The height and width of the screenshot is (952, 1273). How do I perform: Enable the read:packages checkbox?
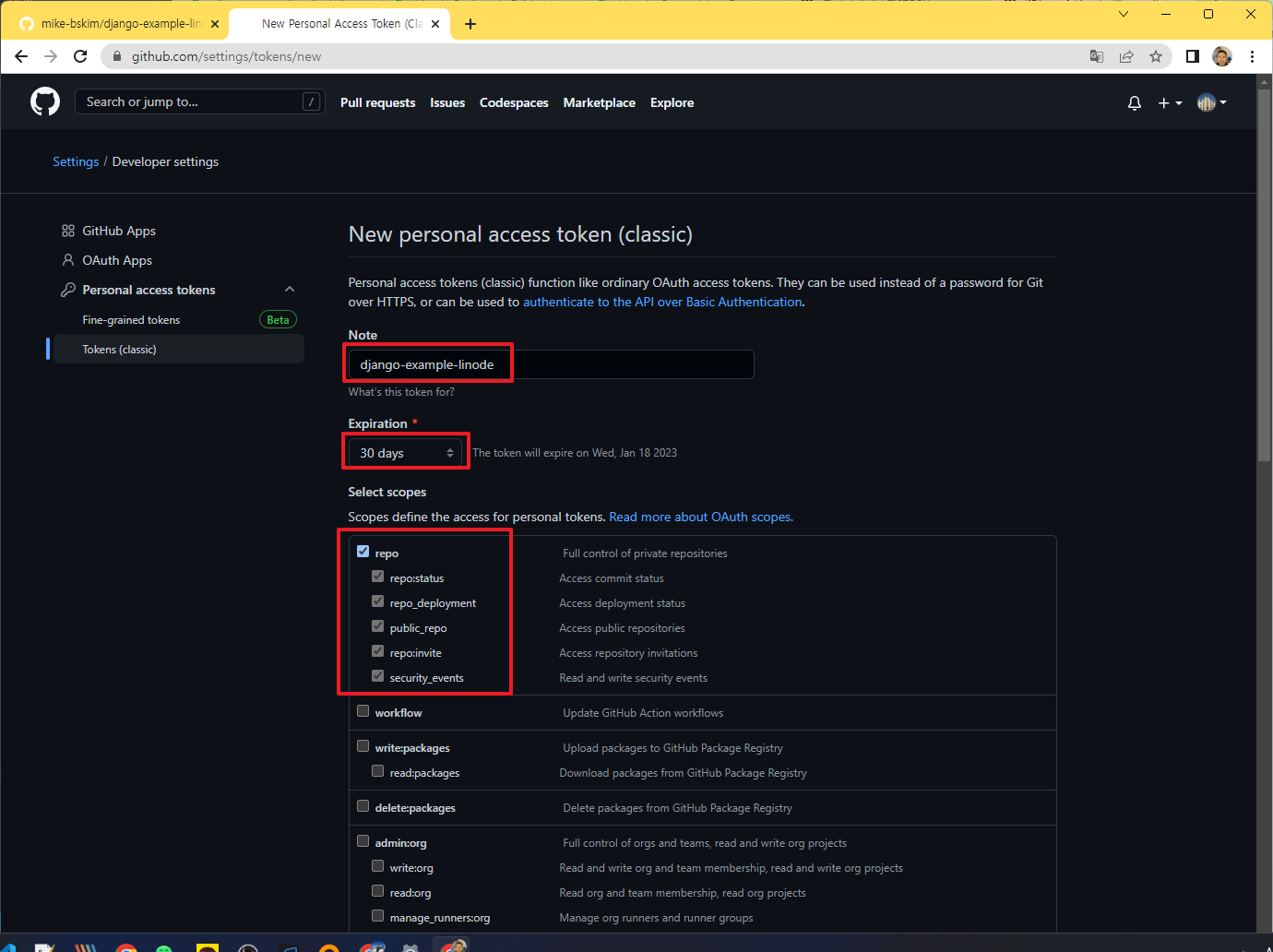pos(377,771)
